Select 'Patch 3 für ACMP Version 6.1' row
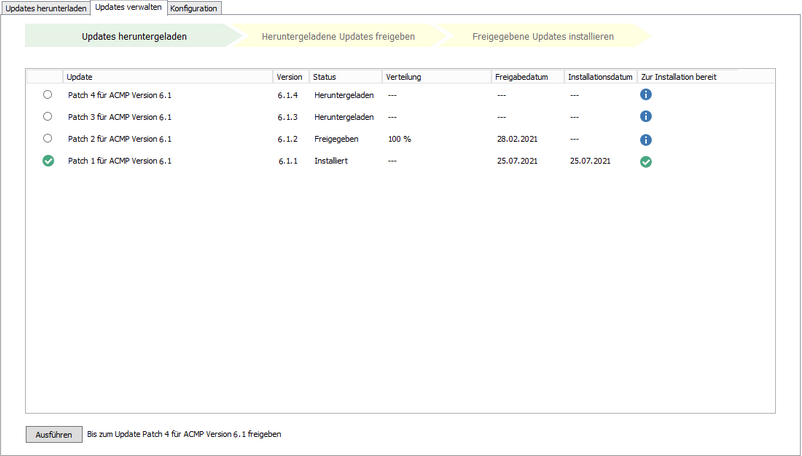 point(400,117)
